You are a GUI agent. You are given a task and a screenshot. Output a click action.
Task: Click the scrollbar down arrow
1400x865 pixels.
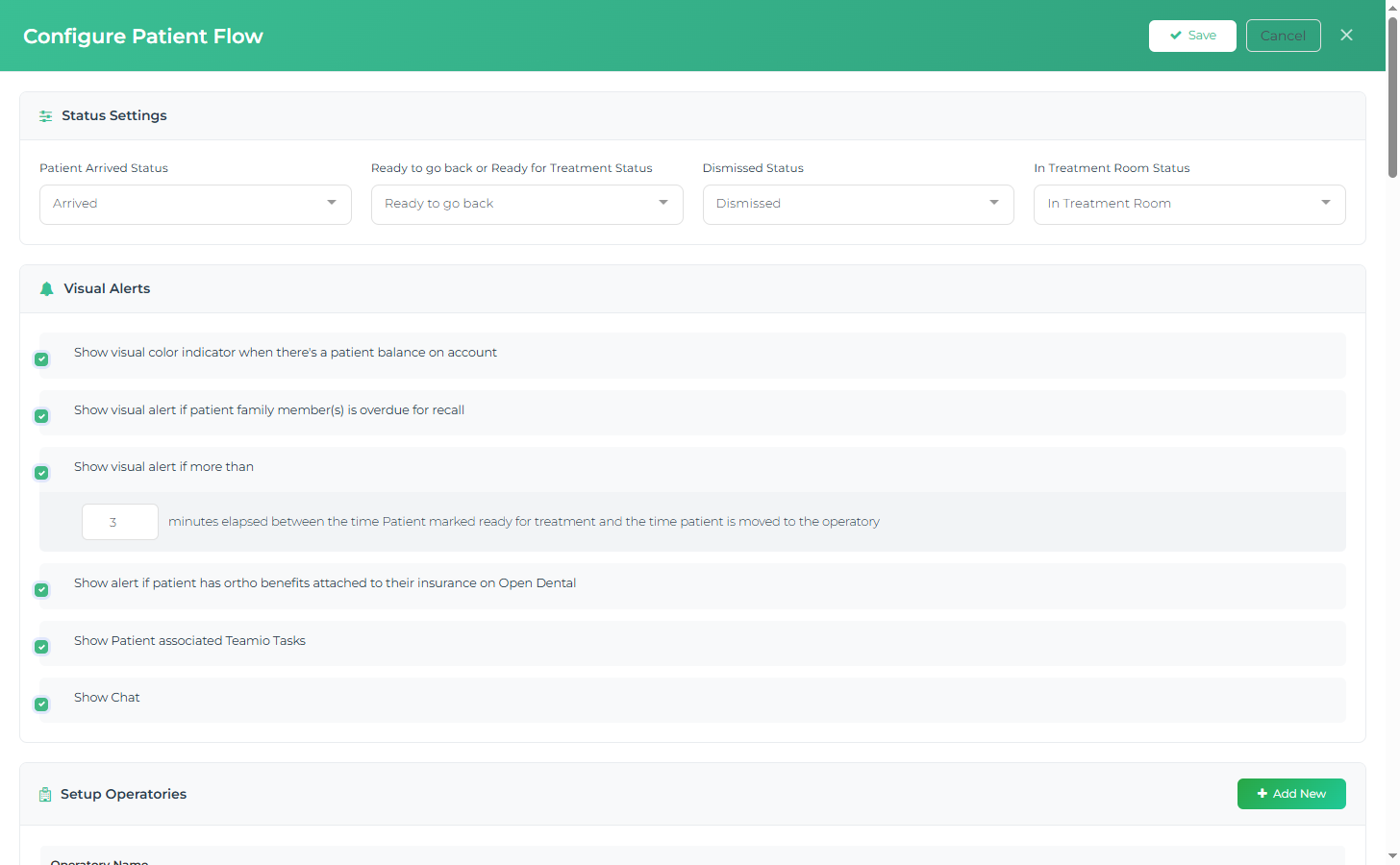(1392, 856)
